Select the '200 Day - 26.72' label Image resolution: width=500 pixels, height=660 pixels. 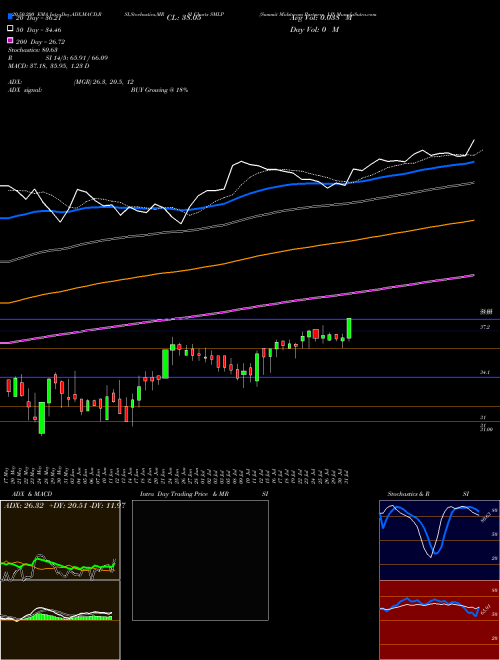click(40, 42)
